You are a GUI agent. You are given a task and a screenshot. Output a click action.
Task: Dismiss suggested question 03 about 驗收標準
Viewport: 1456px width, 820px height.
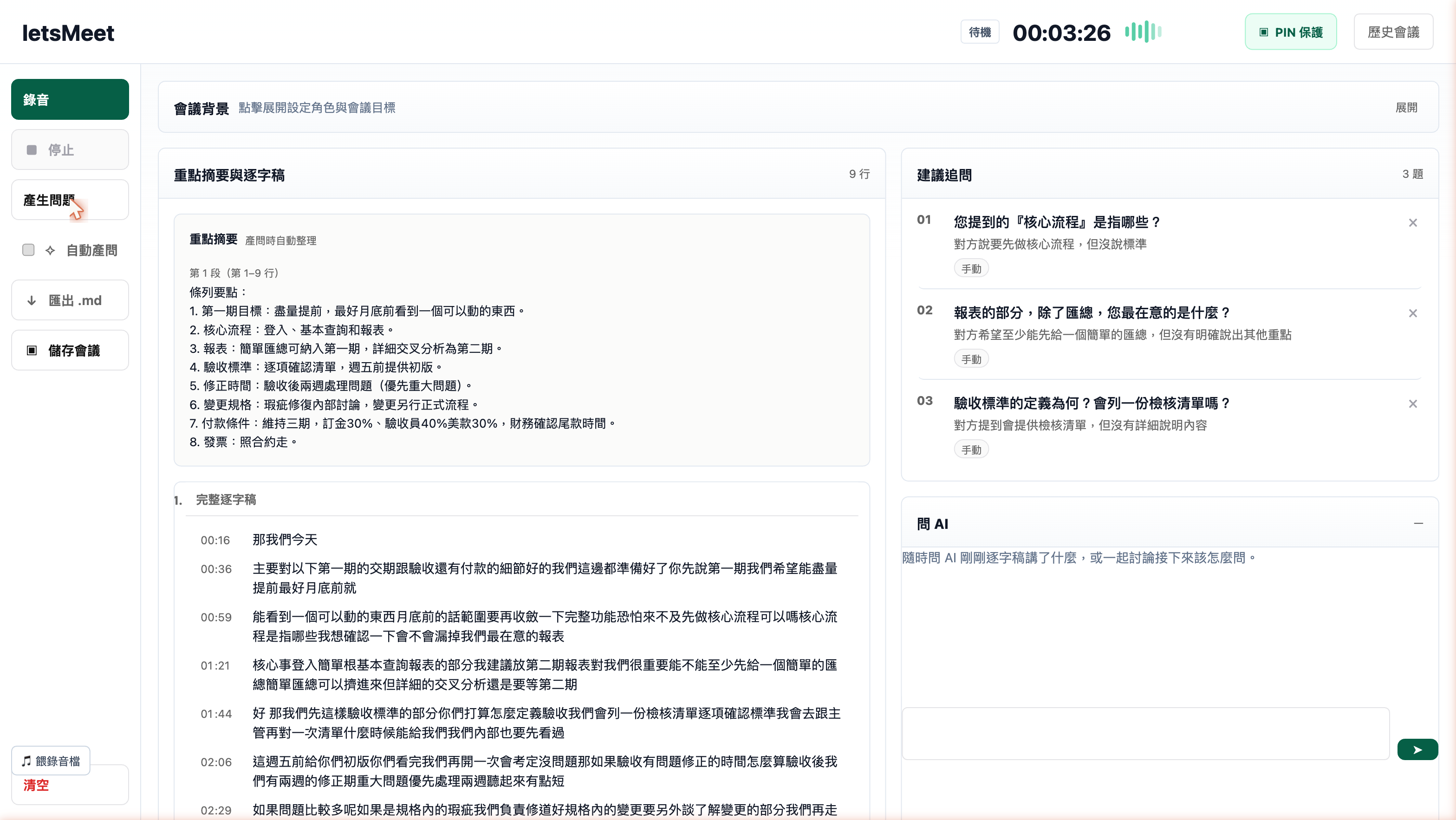click(1412, 403)
